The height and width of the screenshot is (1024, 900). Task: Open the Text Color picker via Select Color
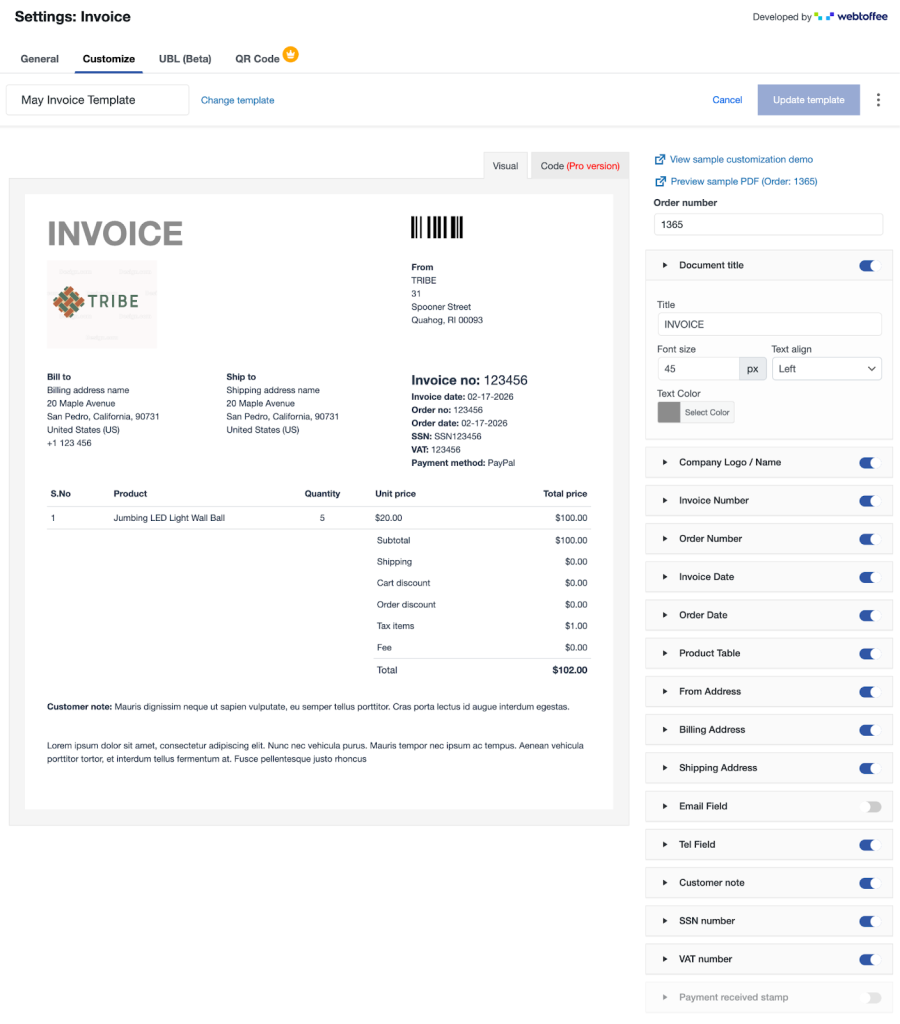(x=708, y=412)
